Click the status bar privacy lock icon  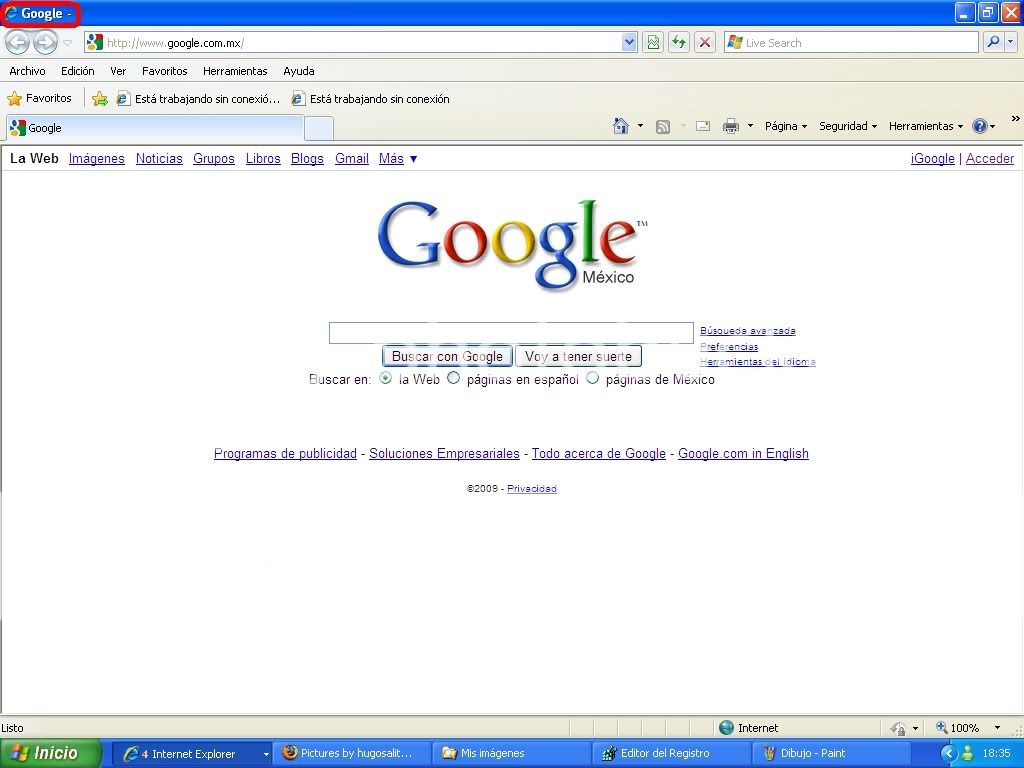pyautogui.click(x=899, y=728)
